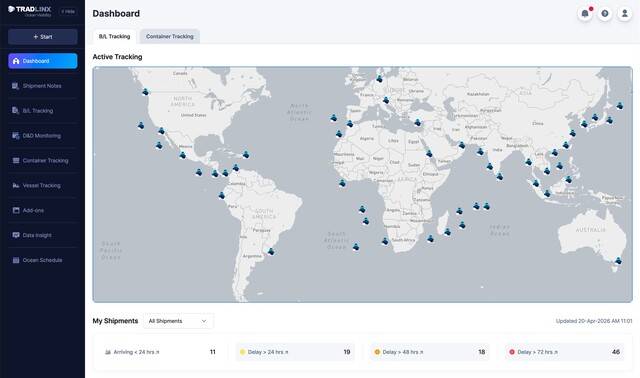Viewport: 640px width, 378px height.
Task: Click the sidebar Container Tracking icon
Action: coord(16,160)
